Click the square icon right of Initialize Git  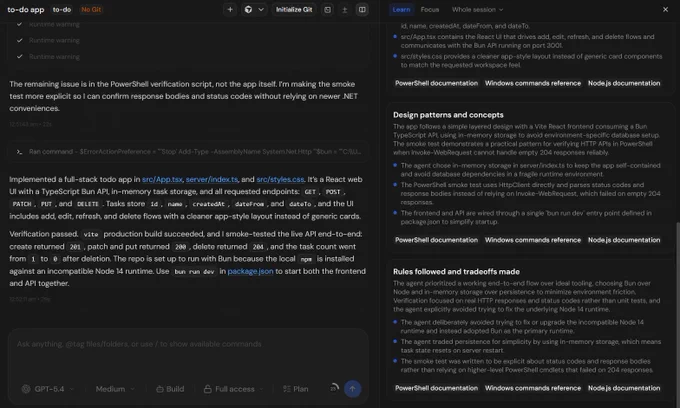[x=327, y=10]
